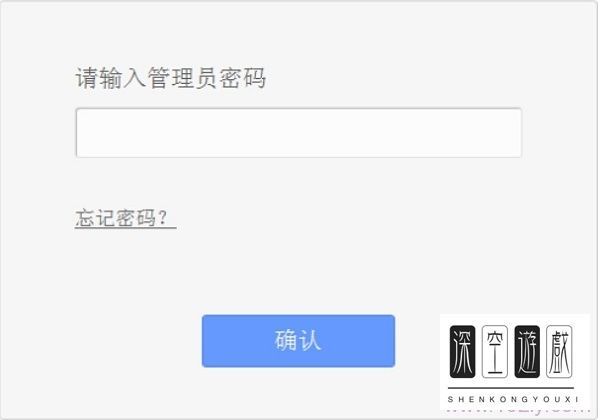The width and height of the screenshot is (600, 420).
Task: Place cursor in the admin password box
Action: pos(299,133)
